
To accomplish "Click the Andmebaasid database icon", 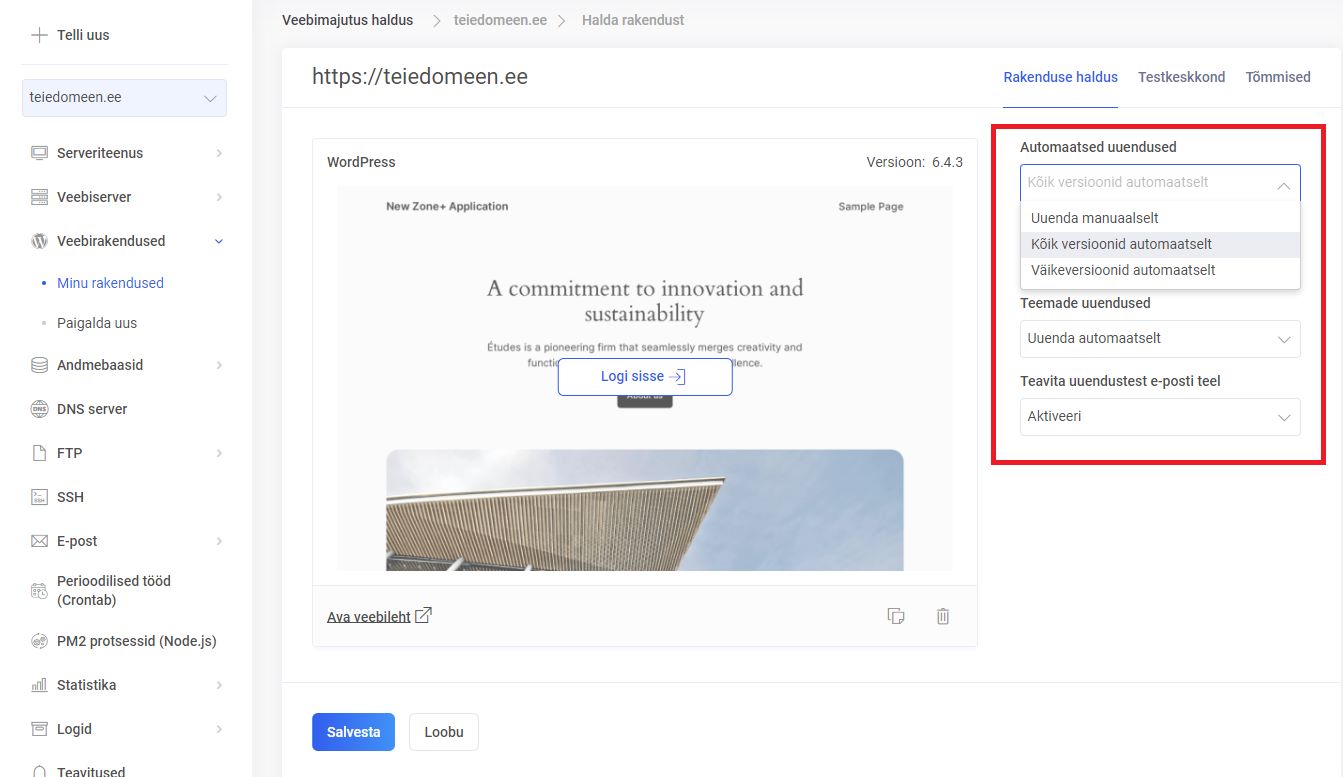I will tap(40, 365).
